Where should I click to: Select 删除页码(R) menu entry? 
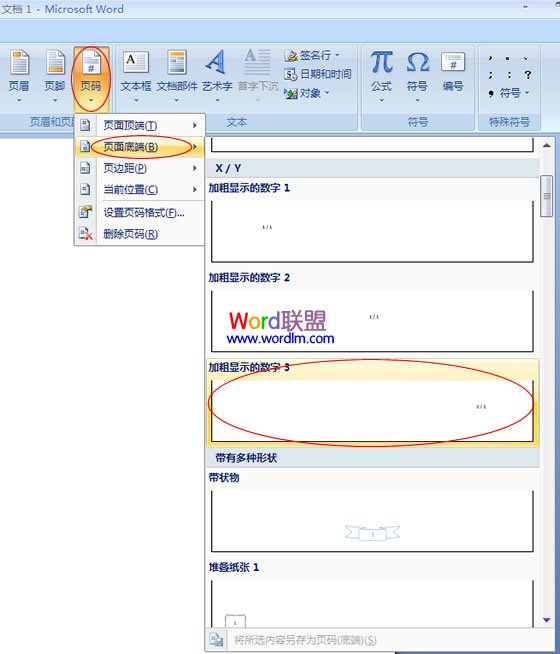[139, 234]
